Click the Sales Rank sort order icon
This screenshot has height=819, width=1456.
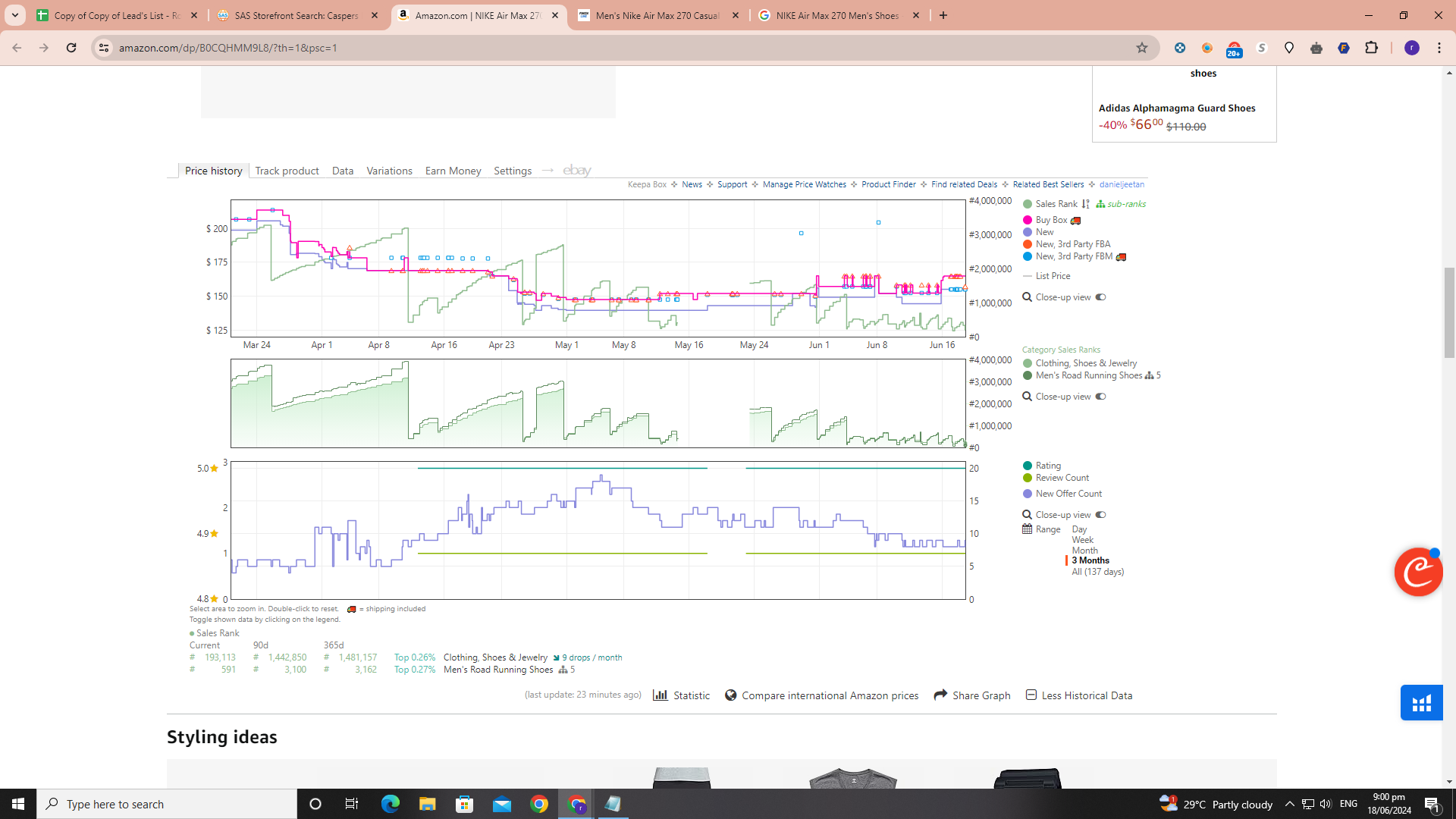[1086, 204]
